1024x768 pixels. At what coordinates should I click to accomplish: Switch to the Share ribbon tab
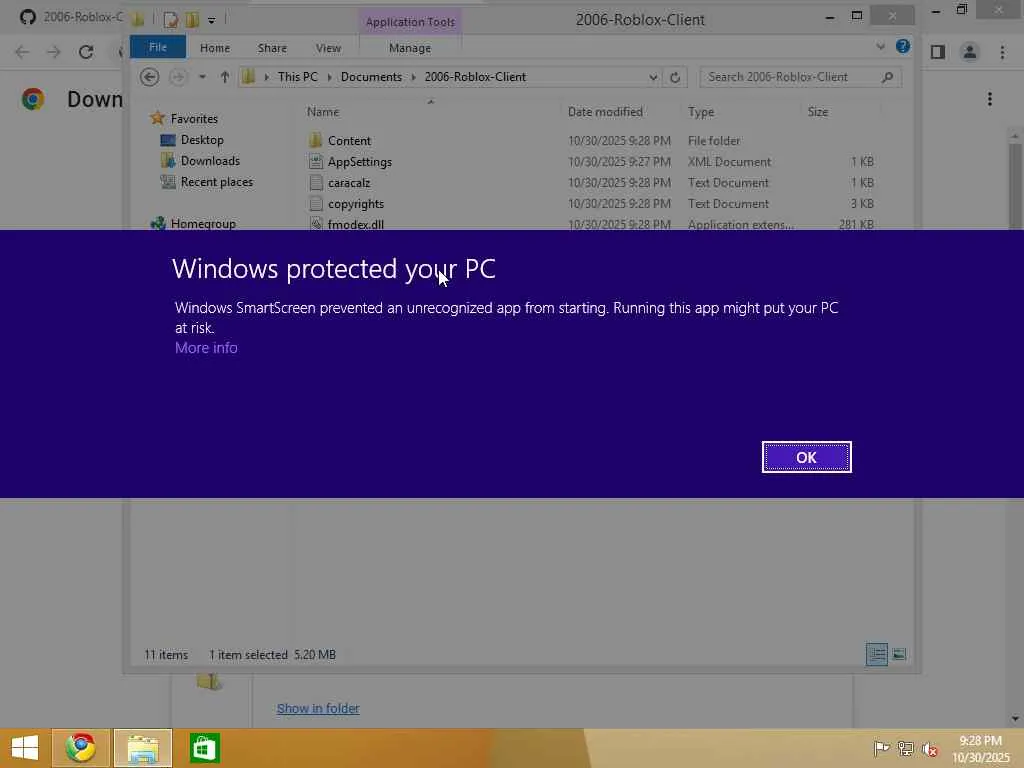(x=272, y=48)
